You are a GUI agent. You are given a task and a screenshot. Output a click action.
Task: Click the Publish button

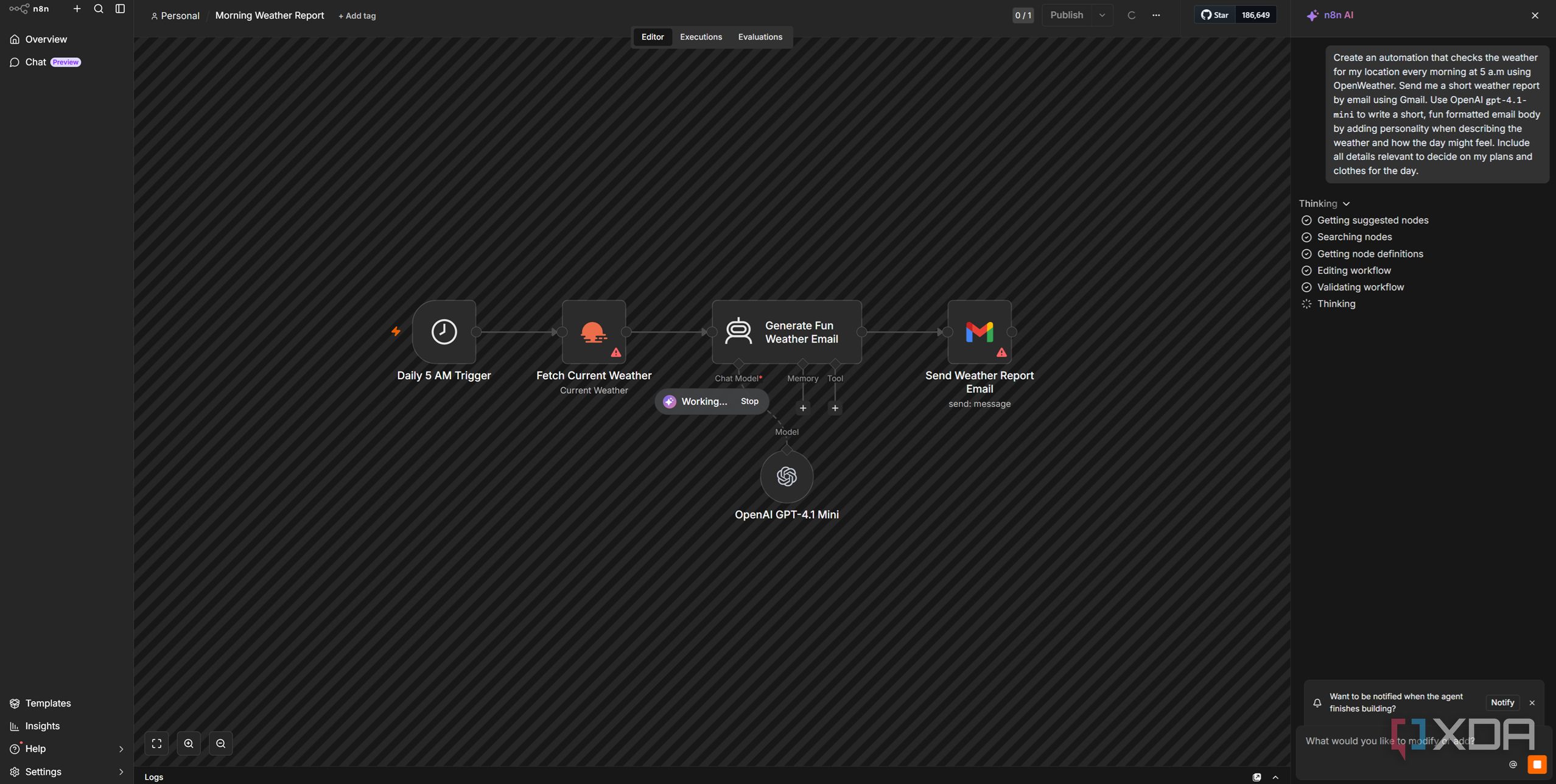(1067, 15)
